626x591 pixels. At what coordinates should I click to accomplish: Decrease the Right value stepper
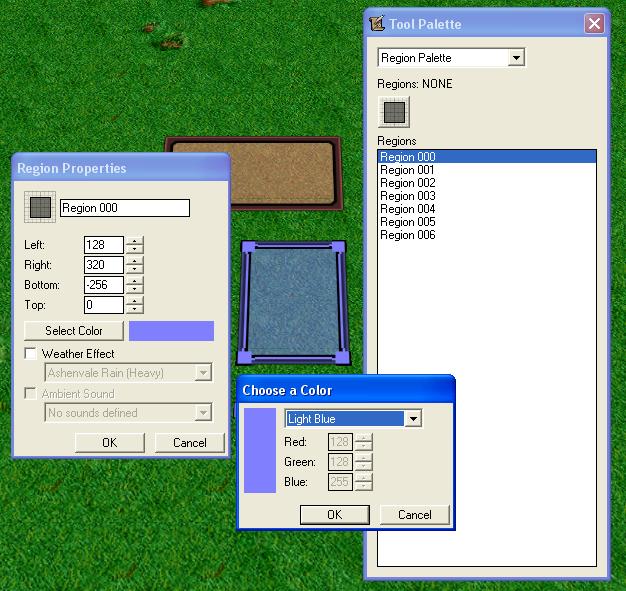point(135,269)
